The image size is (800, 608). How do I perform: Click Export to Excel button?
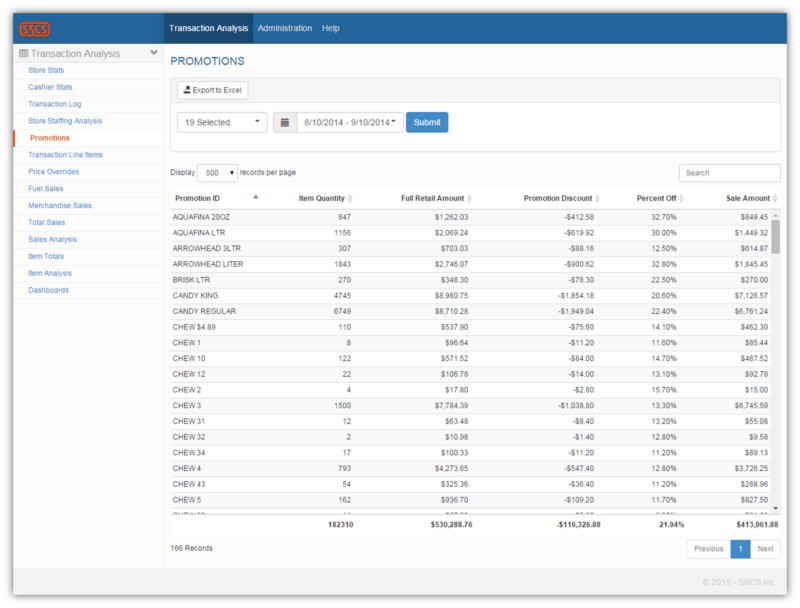pyautogui.click(x=212, y=90)
